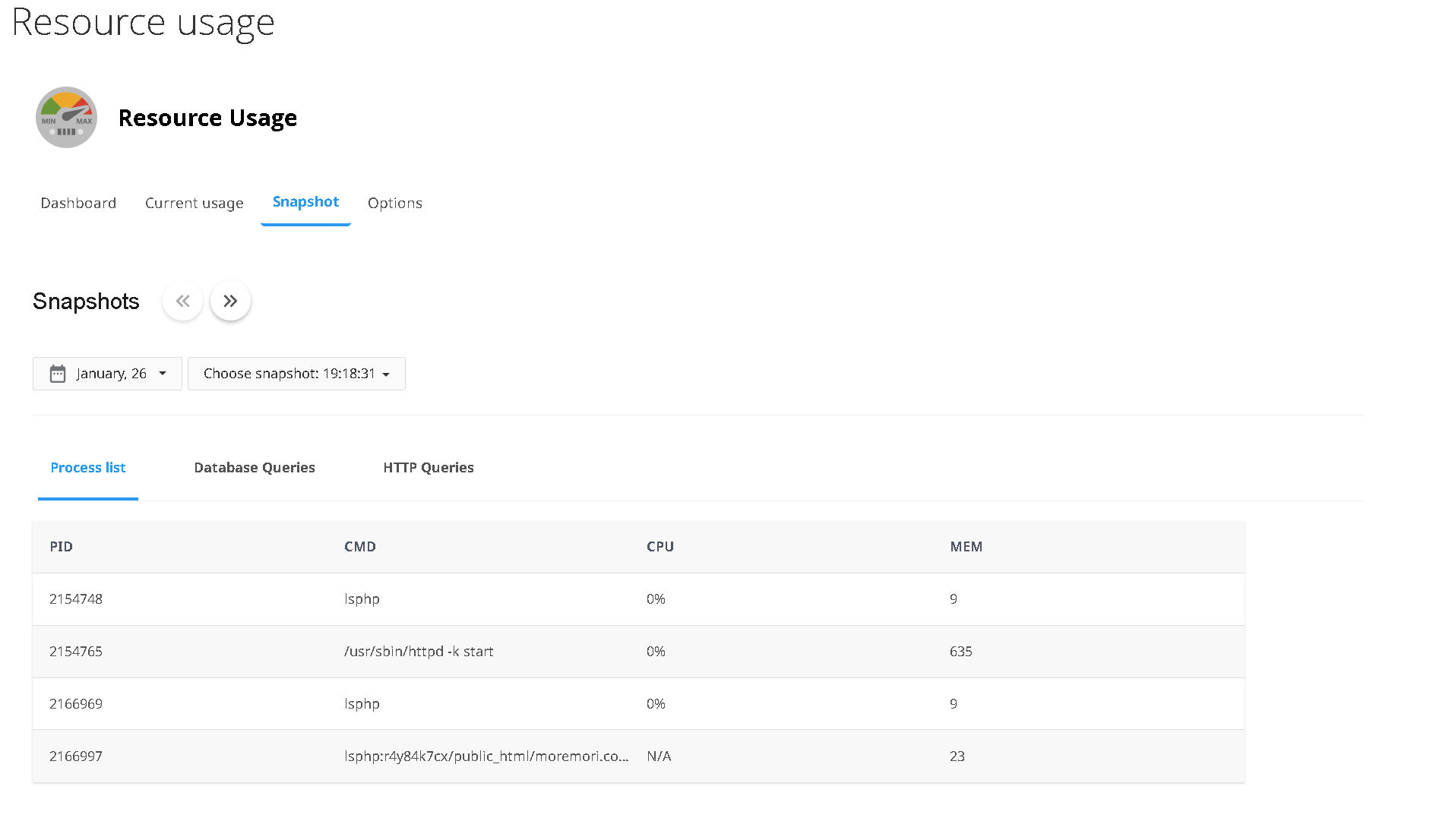Open the Options tab
Viewport: 1433px width, 840px height.
coord(394,203)
